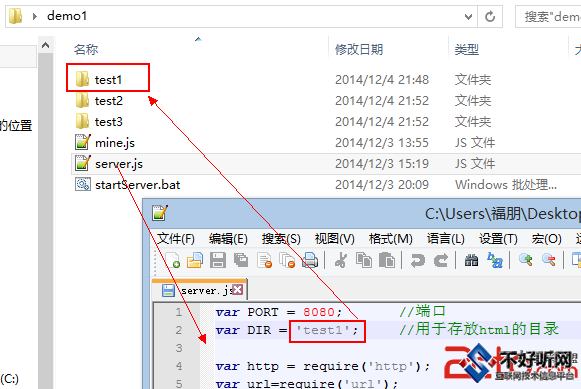This screenshot has width=581, height=389.
Task: Click the Find binoculars toolbar icon
Action: pos(471,260)
